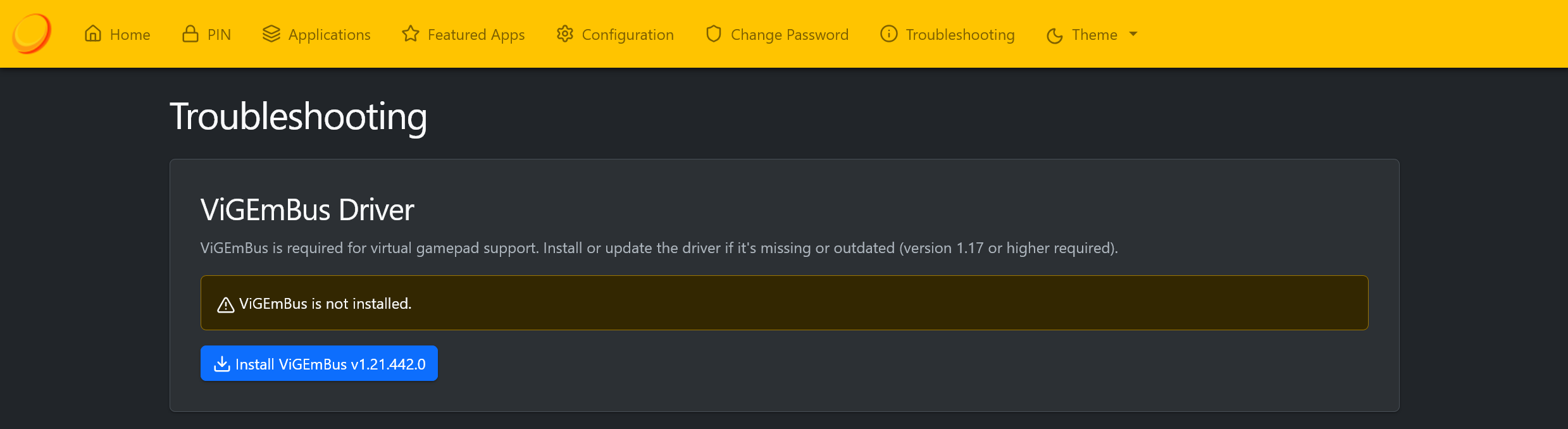1568x429 pixels.
Task: Go to the Home page label
Action: click(x=130, y=35)
